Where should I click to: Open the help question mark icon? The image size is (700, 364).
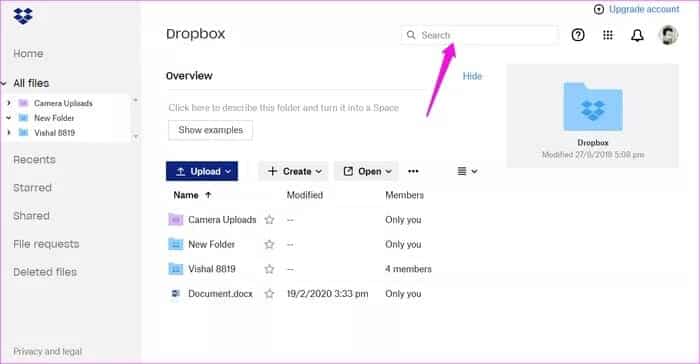coord(578,35)
